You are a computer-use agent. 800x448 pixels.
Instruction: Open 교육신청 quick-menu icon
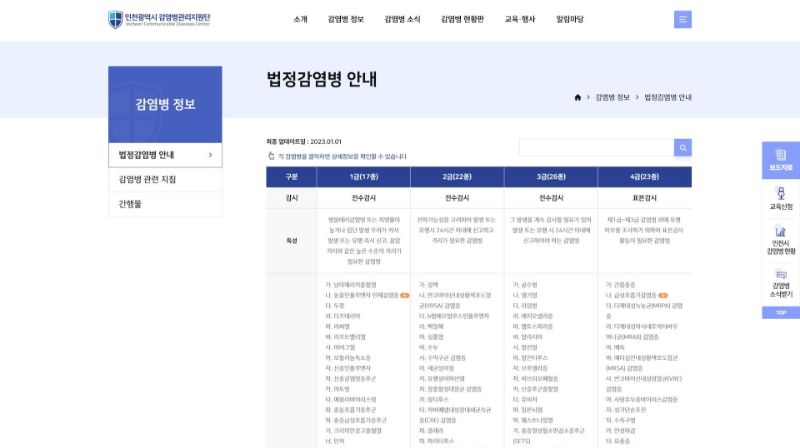tap(781, 199)
